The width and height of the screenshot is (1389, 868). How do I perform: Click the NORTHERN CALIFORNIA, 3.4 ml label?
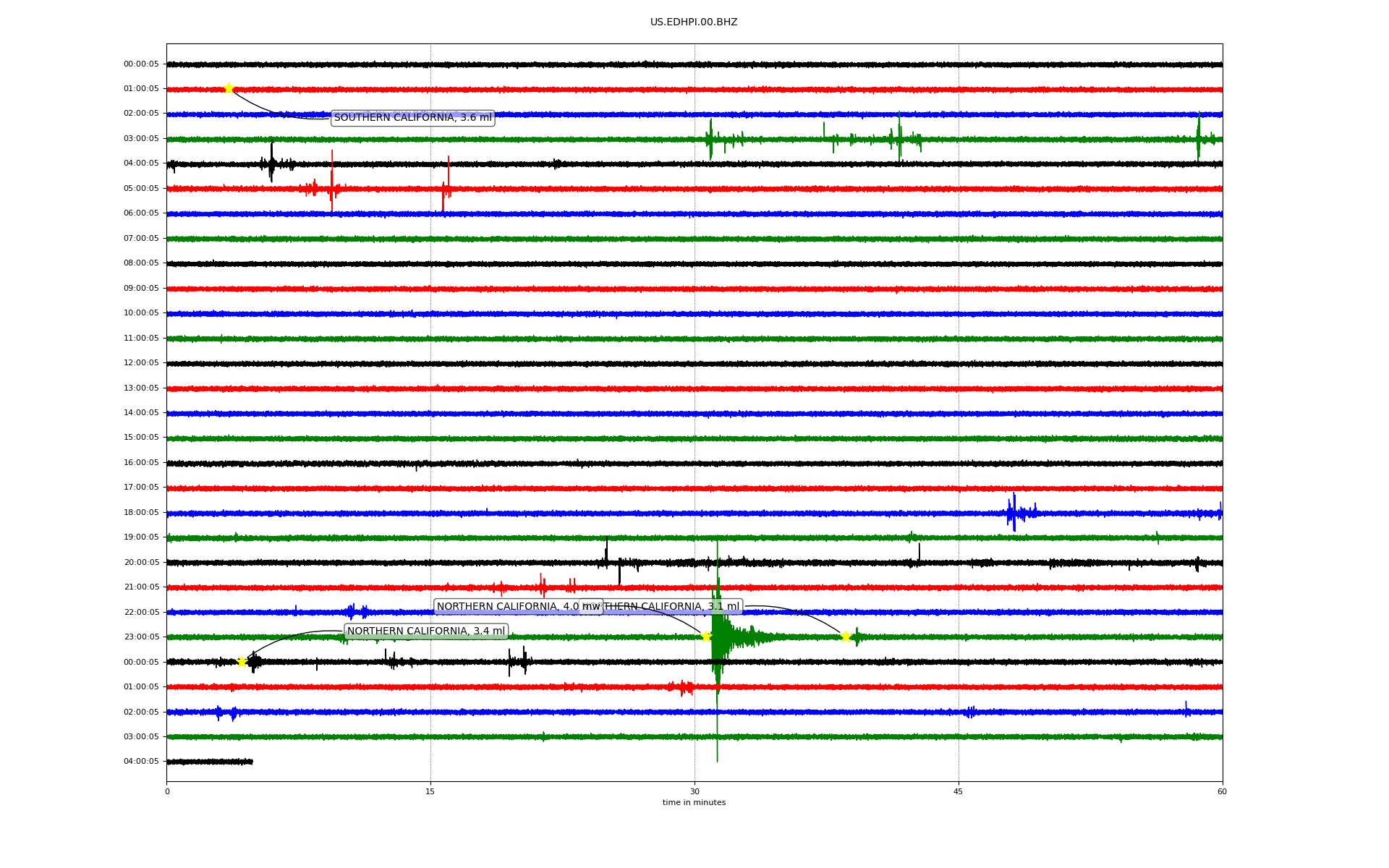(x=425, y=631)
